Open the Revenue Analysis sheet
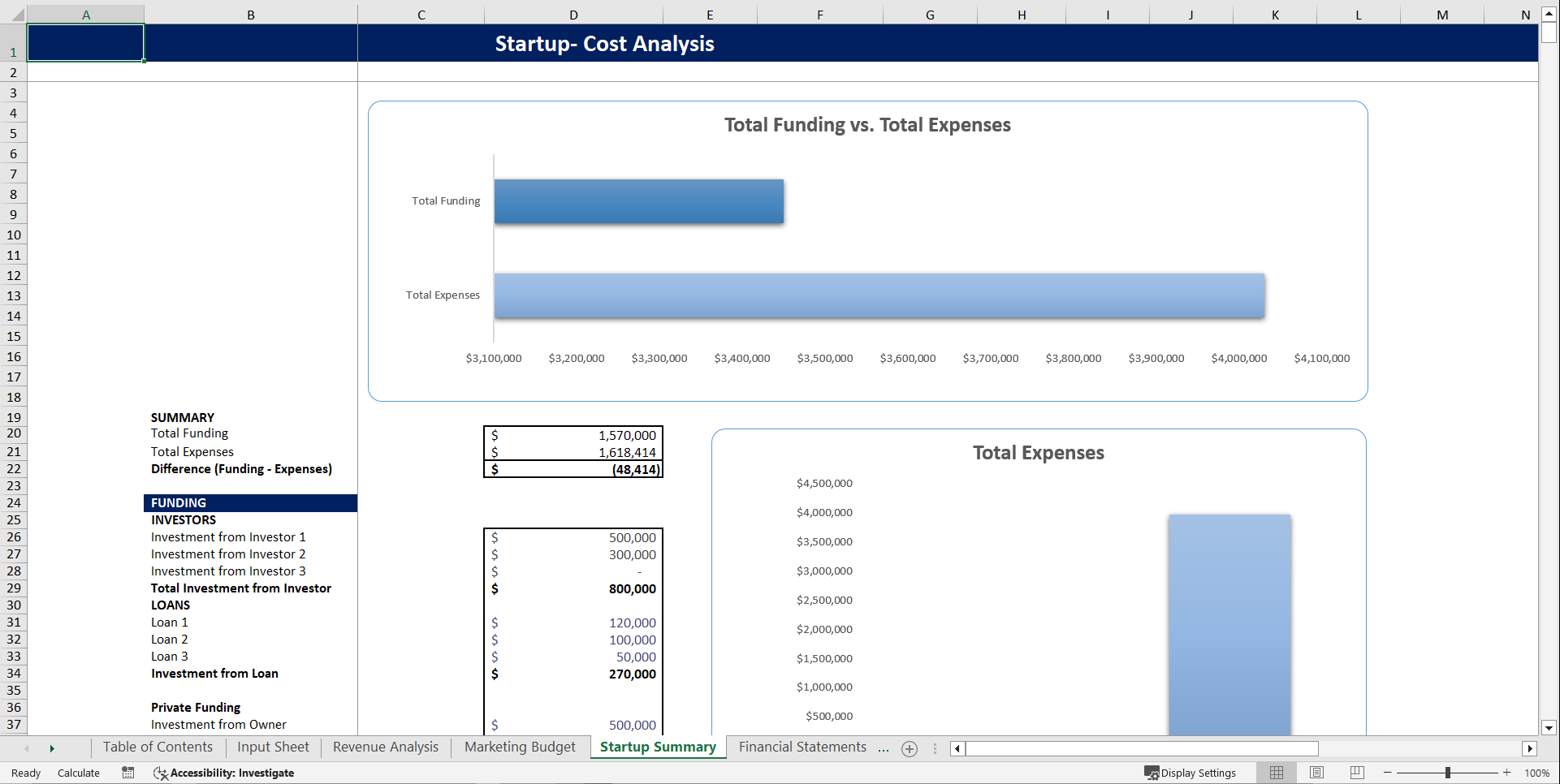 [x=386, y=747]
